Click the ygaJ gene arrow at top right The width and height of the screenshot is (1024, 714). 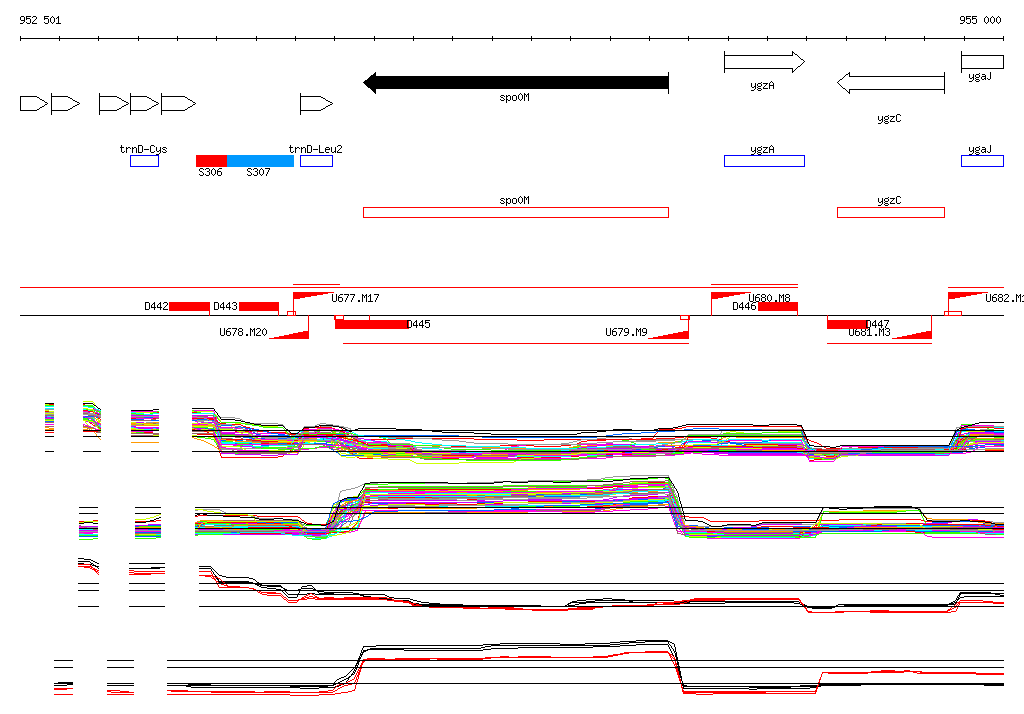(x=982, y=62)
